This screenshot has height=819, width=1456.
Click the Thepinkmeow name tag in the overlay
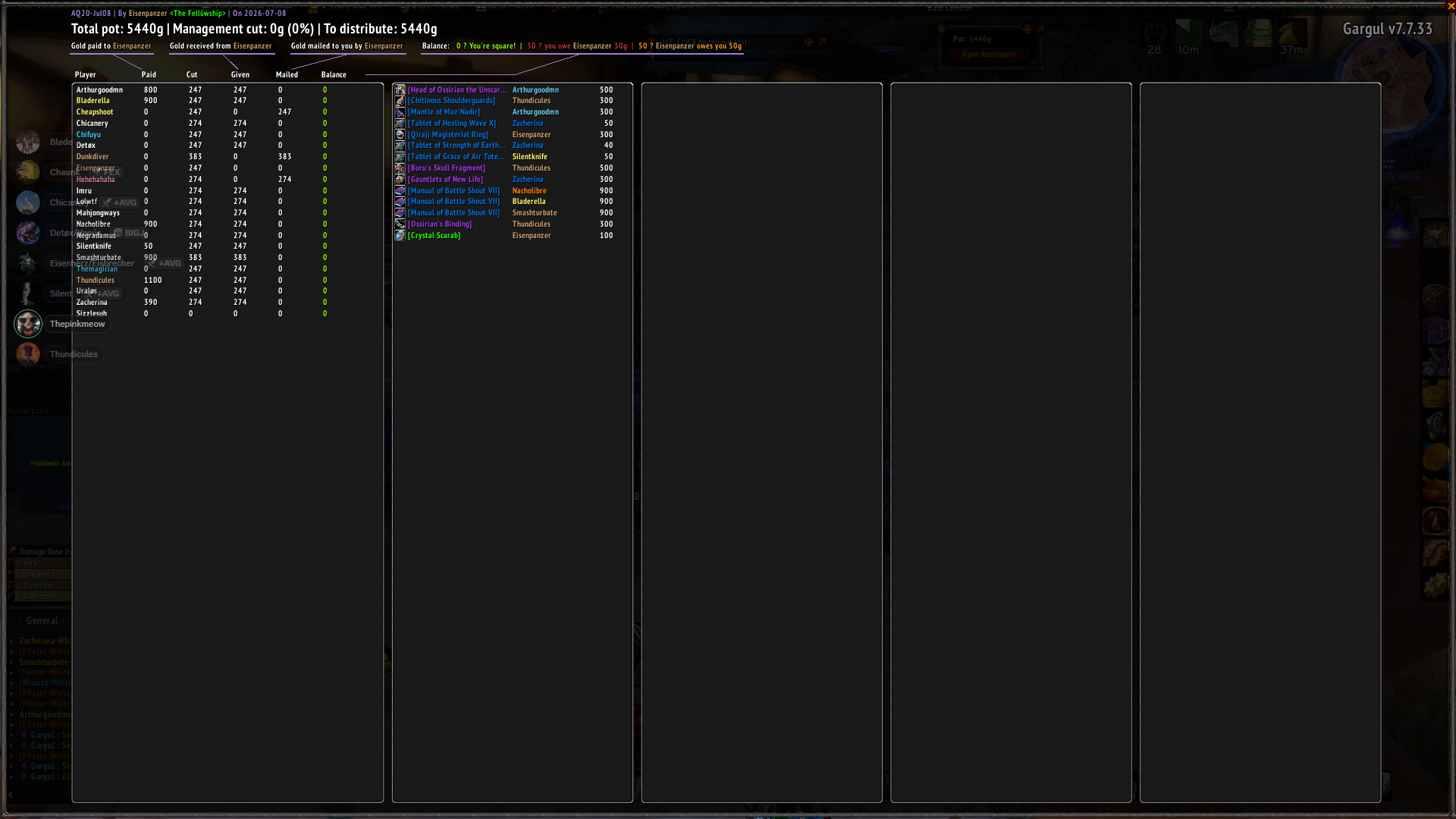pos(77,324)
